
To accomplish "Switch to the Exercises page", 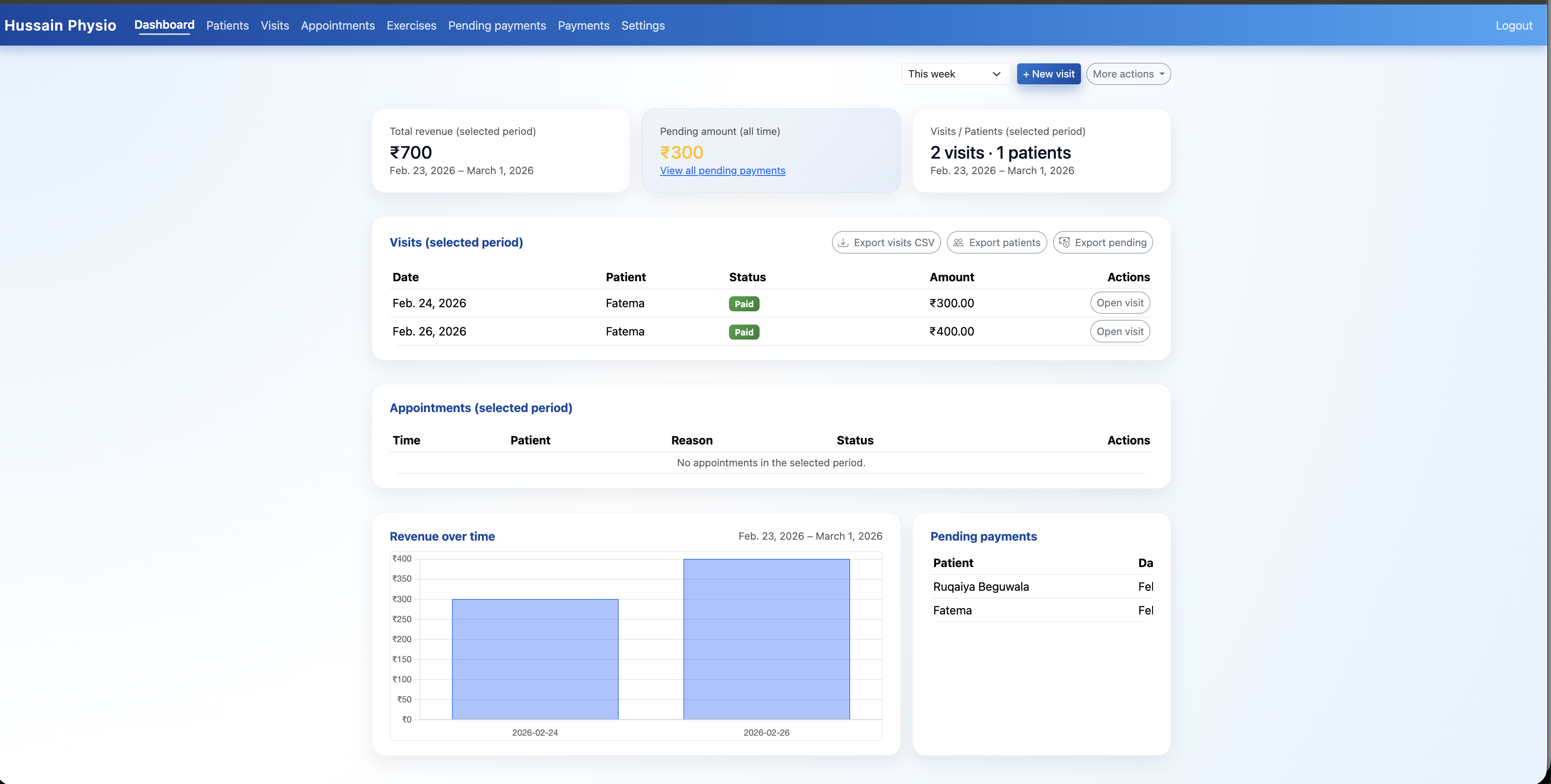I will [411, 25].
